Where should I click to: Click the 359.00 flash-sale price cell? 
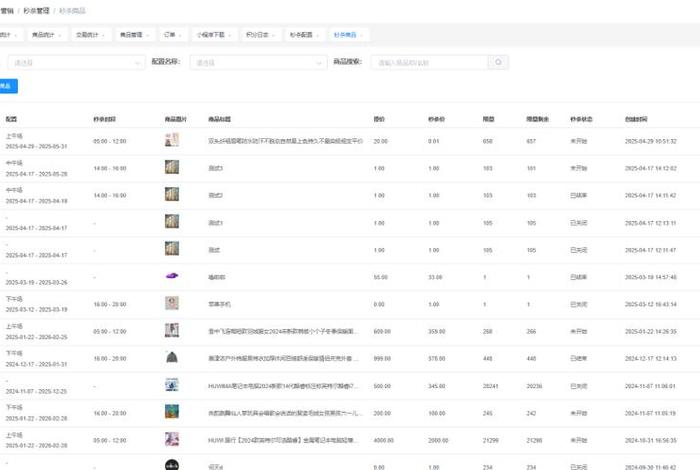(437, 332)
